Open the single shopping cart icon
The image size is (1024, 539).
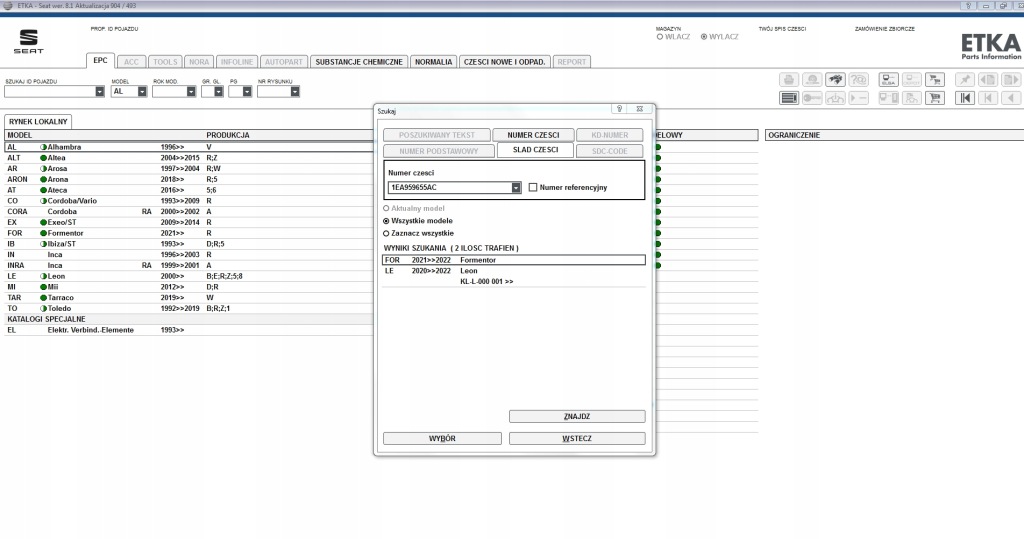tap(935, 98)
